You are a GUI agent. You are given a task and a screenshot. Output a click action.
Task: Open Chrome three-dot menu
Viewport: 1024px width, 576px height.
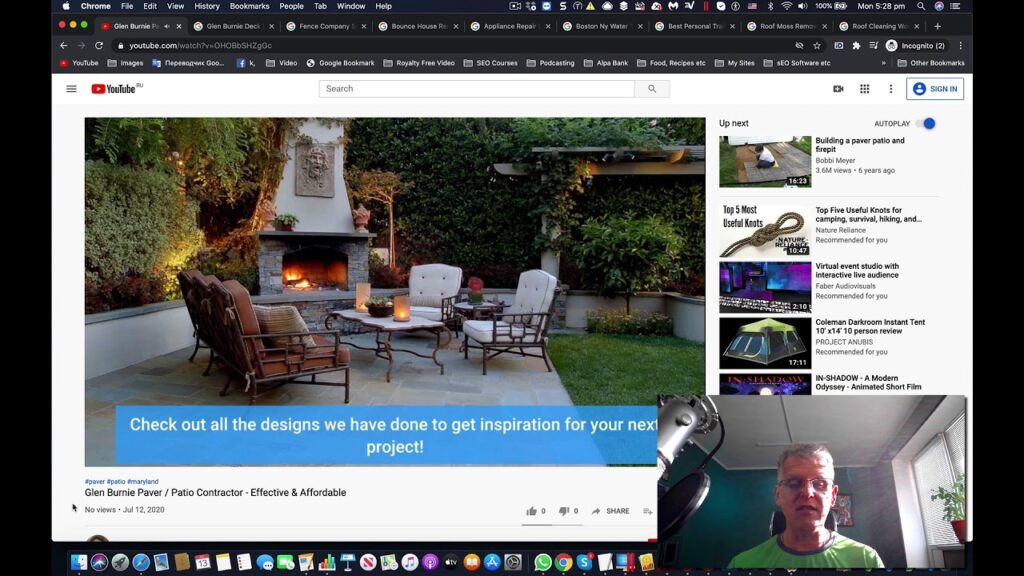tap(960, 46)
